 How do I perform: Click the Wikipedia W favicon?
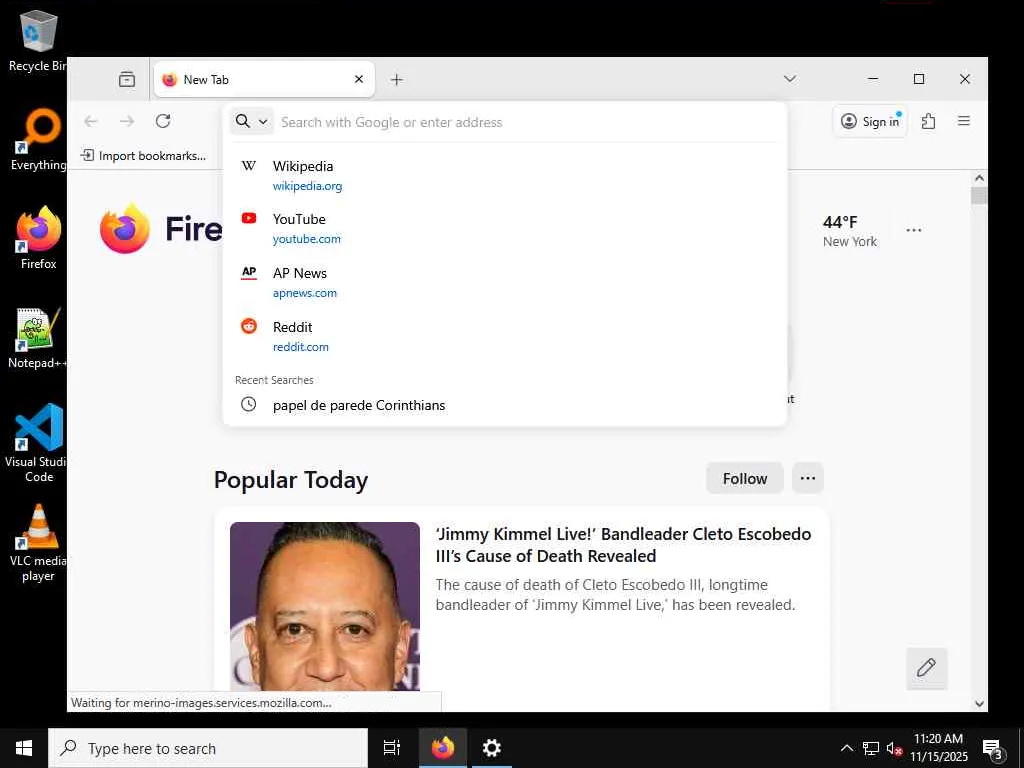249,166
